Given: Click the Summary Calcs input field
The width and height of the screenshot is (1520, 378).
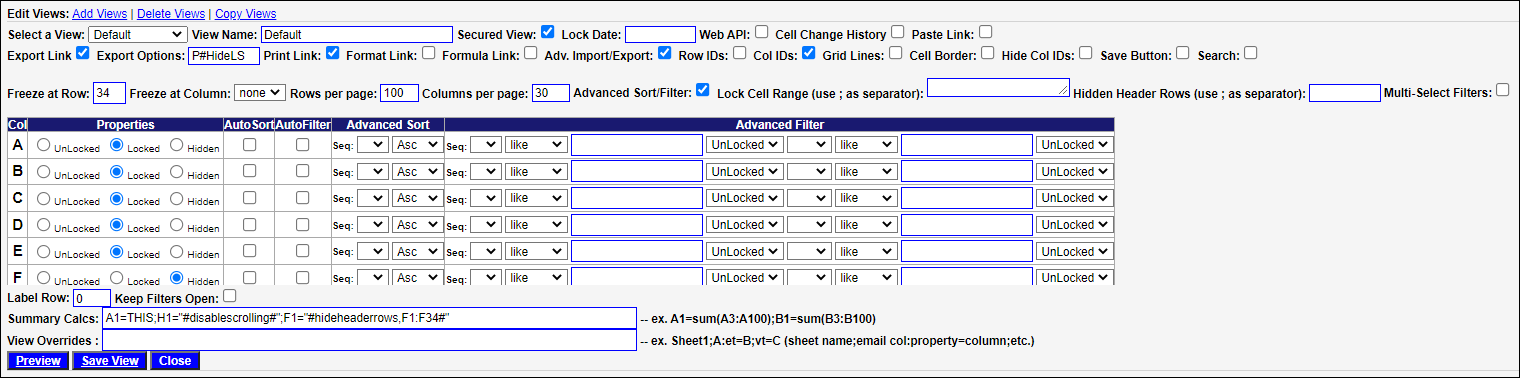Looking at the screenshot, I should coord(369,318).
